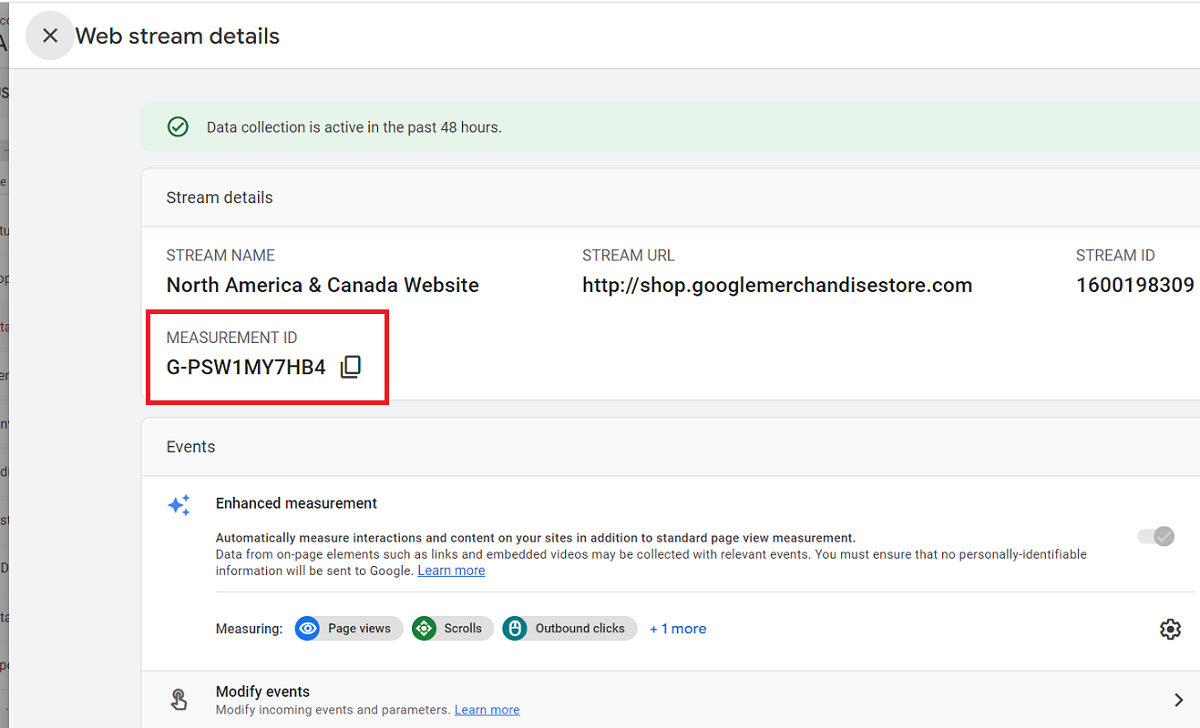Open Enhanced measurement Learn more link
The height and width of the screenshot is (728, 1200).
(451, 570)
